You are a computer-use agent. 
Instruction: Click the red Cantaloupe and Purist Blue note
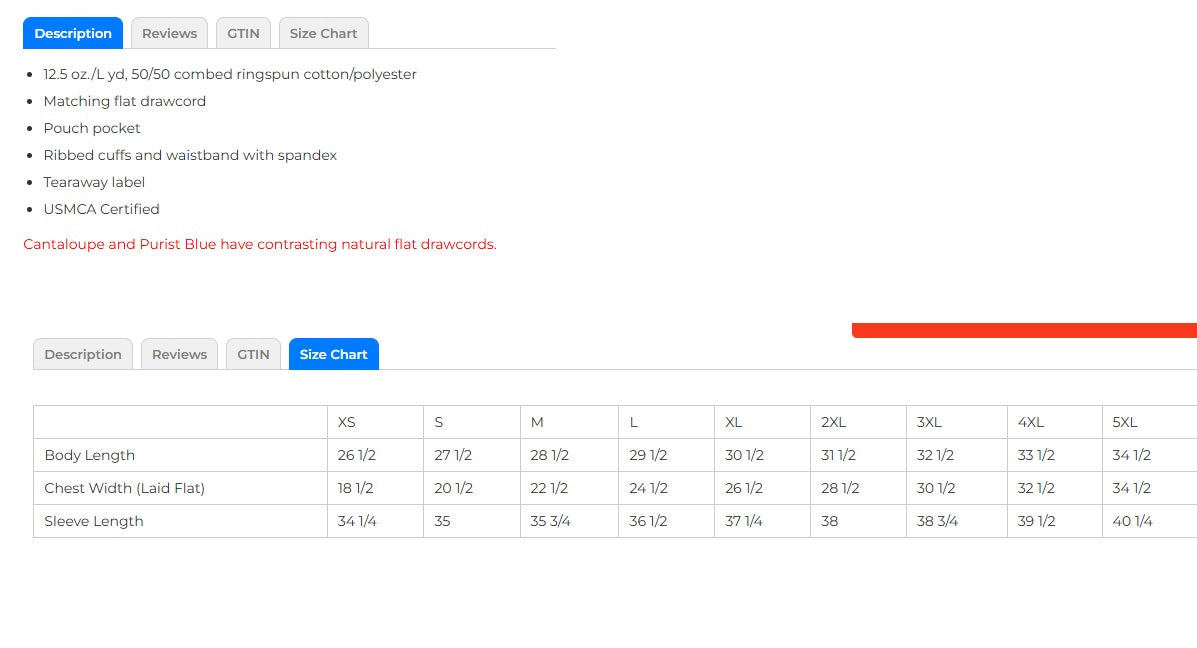(x=260, y=244)
